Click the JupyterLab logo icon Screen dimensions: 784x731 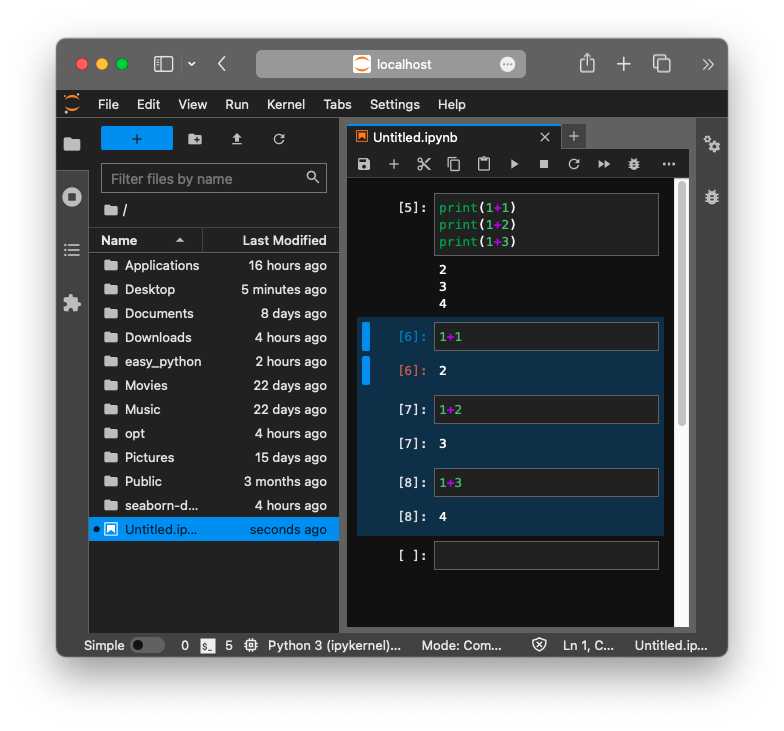point(72,104)
